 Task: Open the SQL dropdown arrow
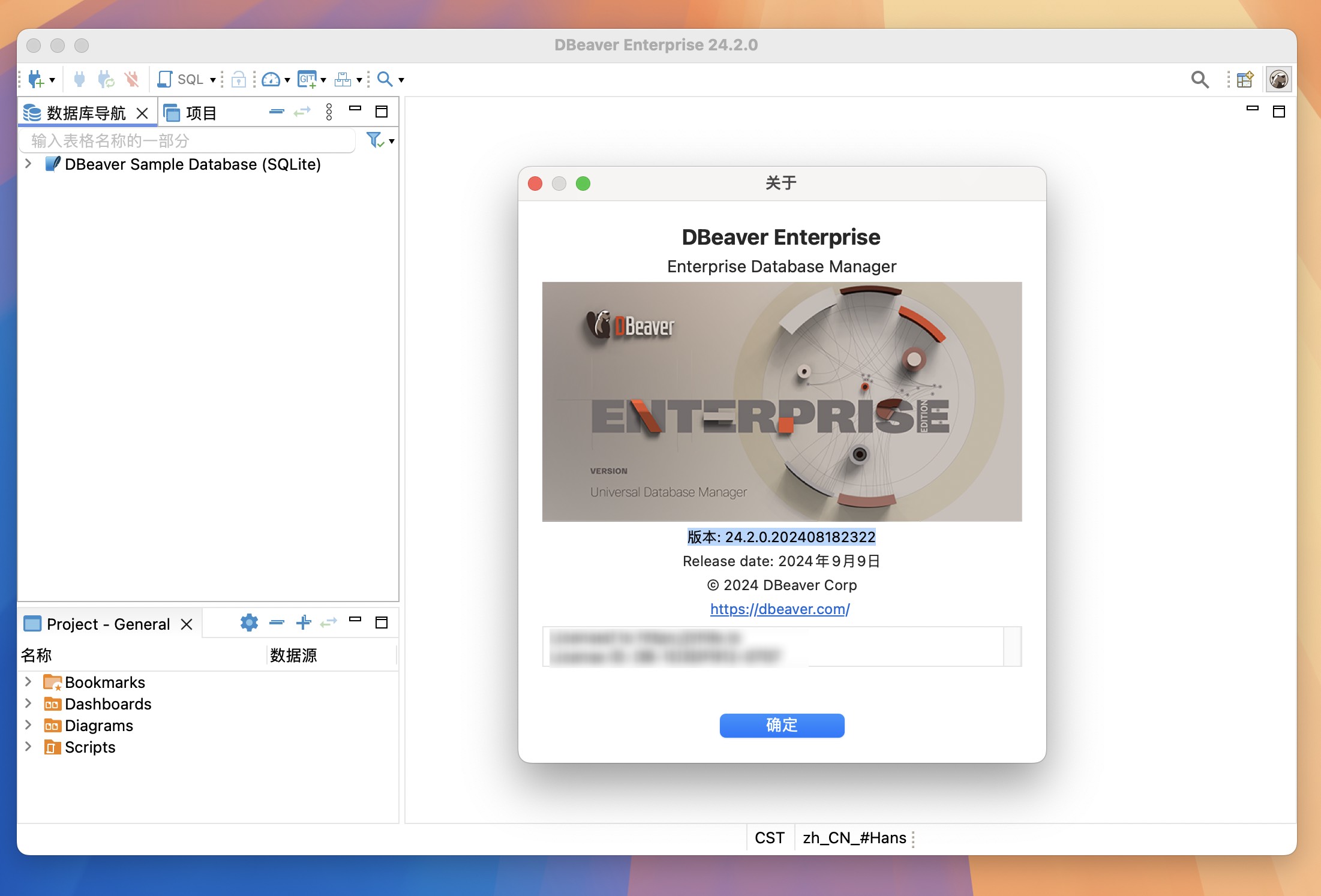pos(213,80)
